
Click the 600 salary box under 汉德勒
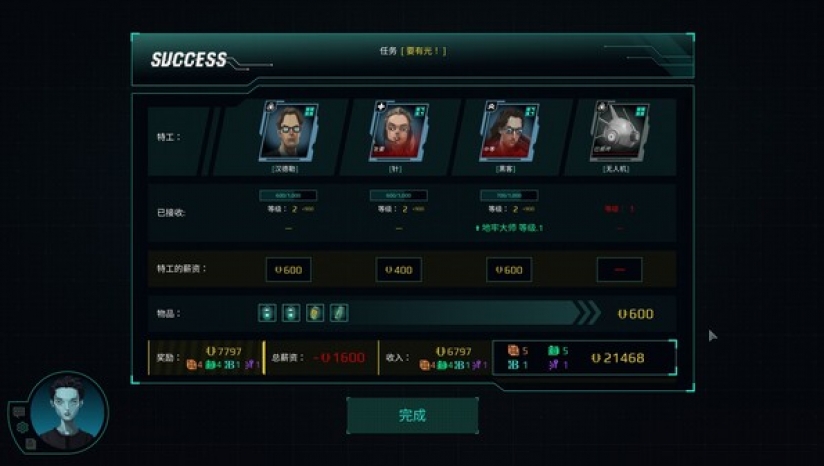pos(288,270)
